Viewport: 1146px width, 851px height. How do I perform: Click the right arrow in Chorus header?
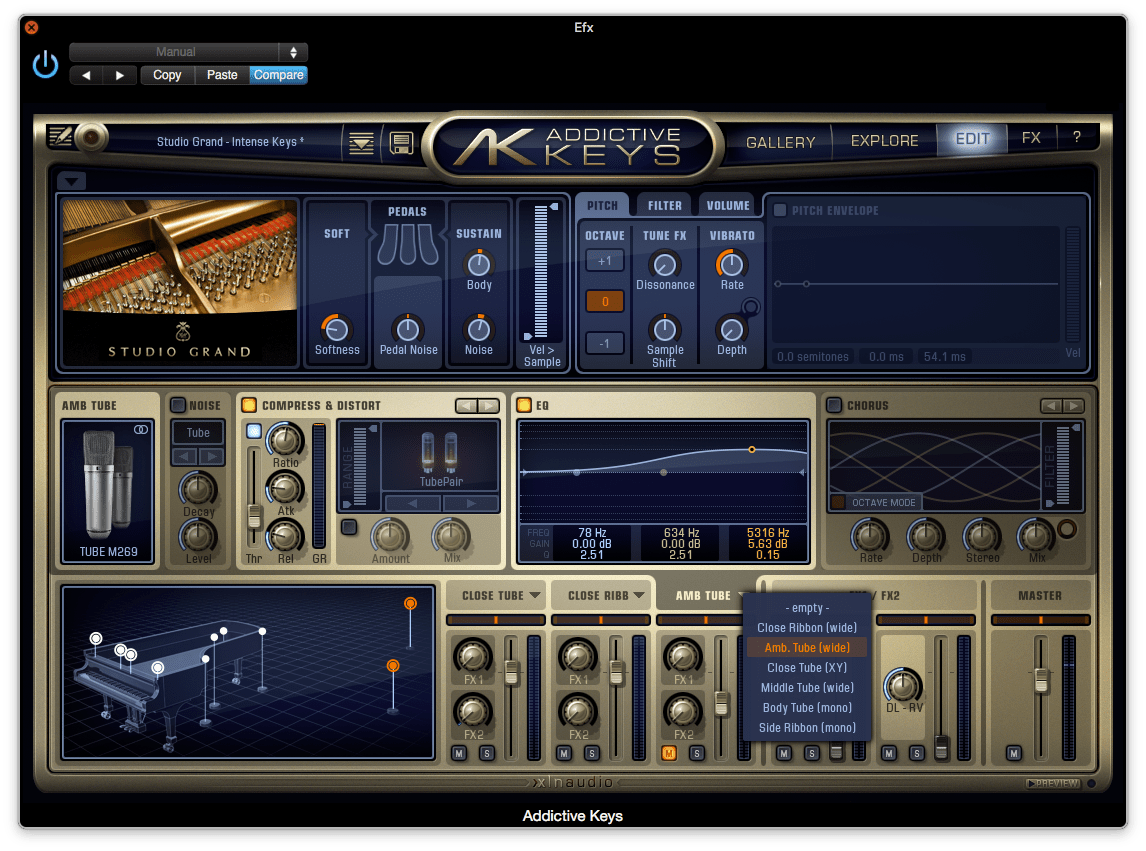(x=1074, y=406)
